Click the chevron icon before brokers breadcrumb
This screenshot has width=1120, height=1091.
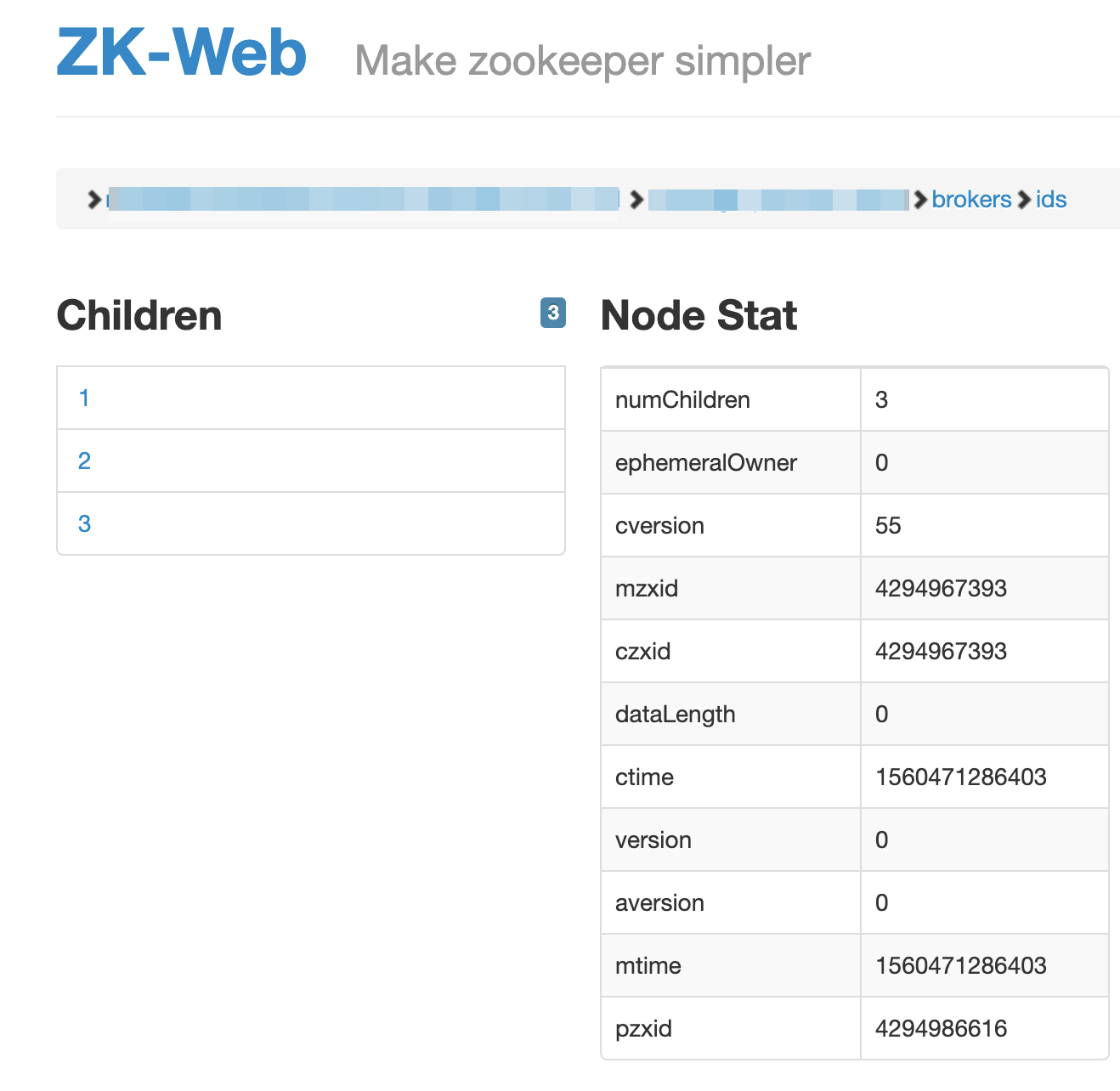tap(920, 199)
